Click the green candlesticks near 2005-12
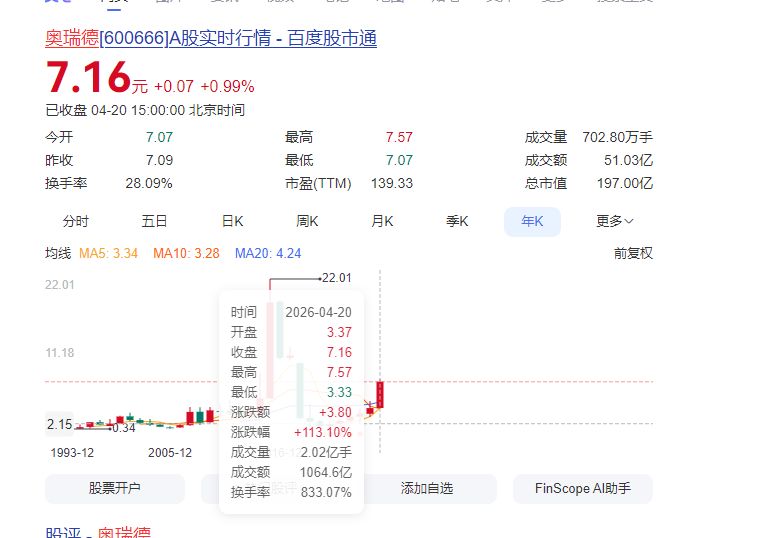The height and width of the screenshot is (538, 762). [x=199, y=415]
